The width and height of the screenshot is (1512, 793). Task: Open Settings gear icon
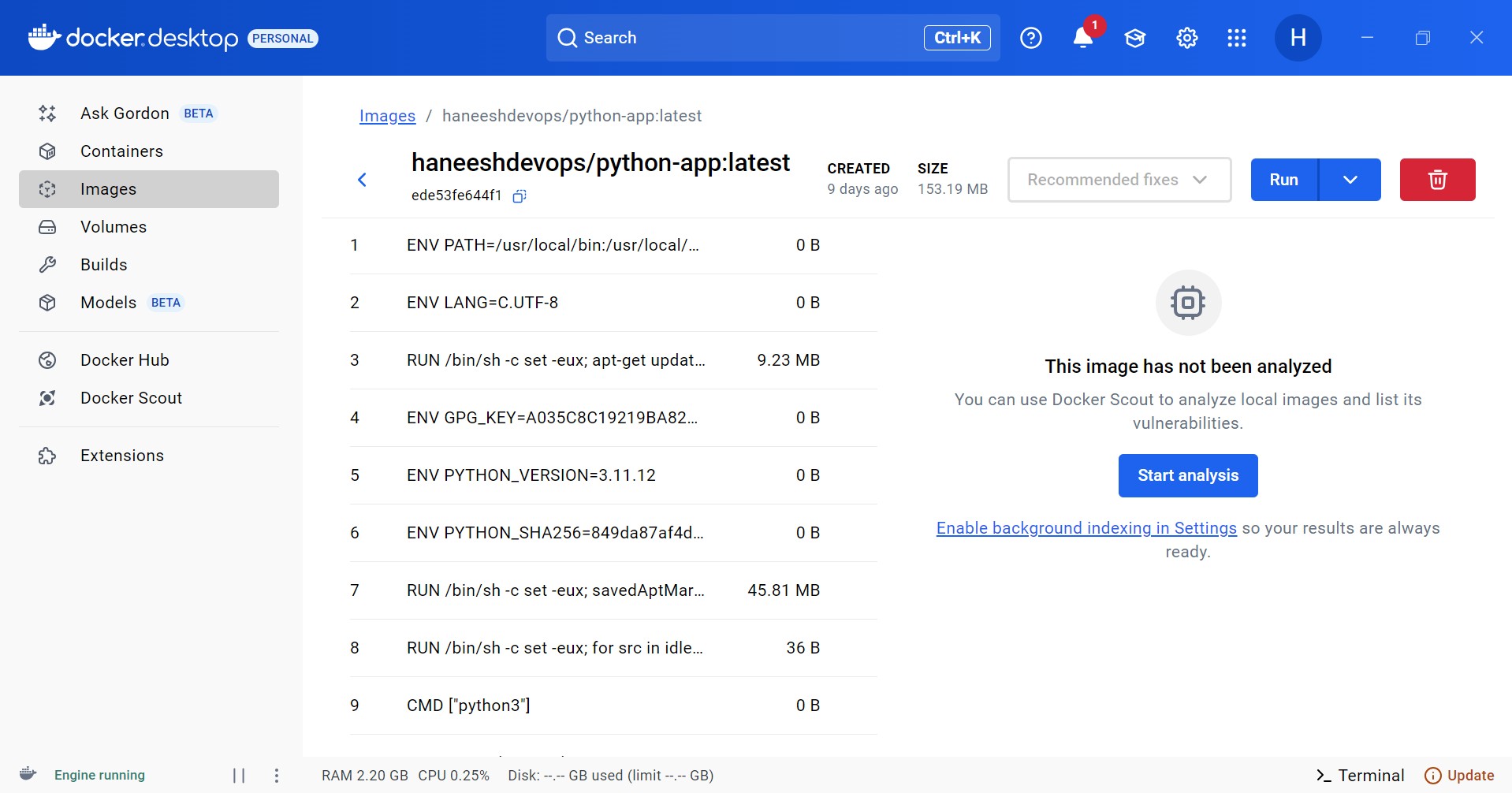(1186, 38)
